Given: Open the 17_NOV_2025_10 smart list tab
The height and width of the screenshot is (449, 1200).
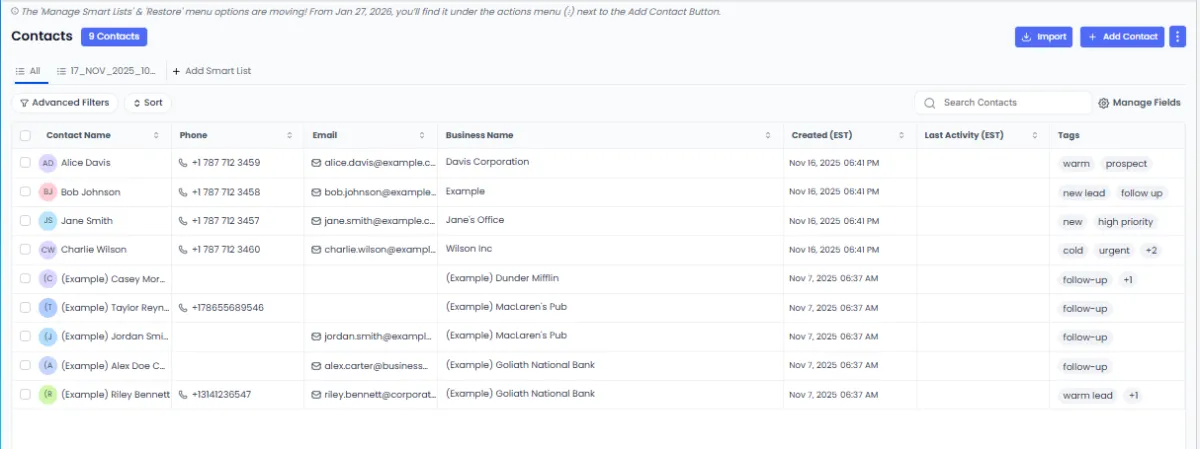Looking at the screenshot, I should click(106, 71).
